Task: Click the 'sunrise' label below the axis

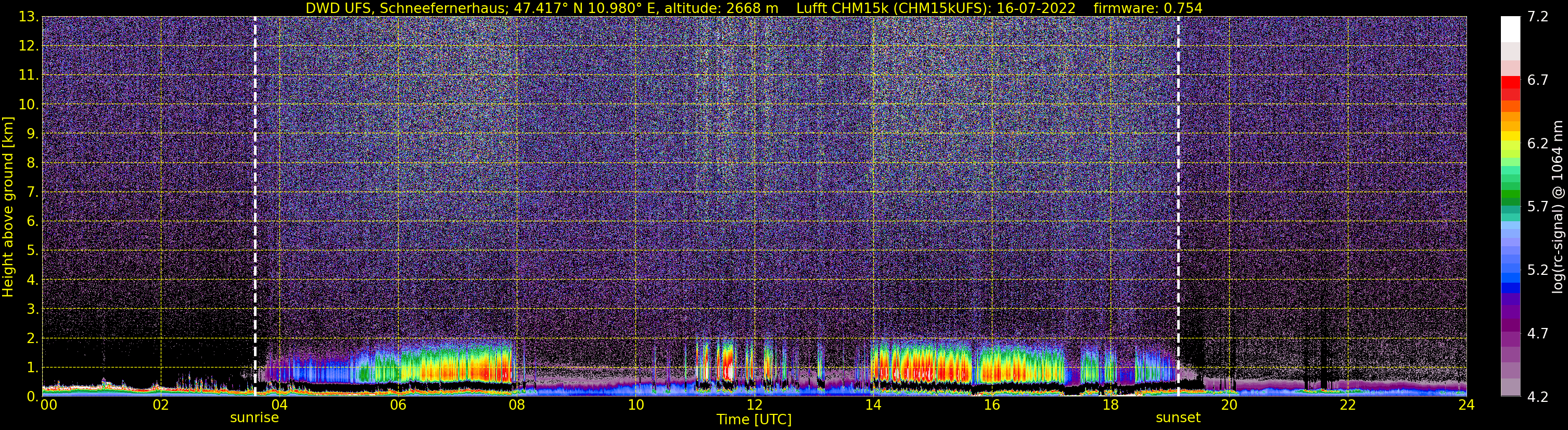Action: 254,418
